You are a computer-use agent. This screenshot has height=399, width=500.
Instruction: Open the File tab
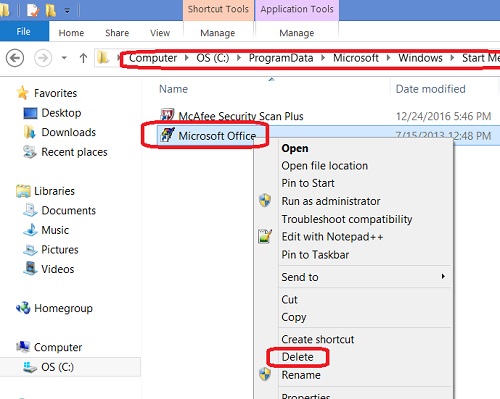24,32
